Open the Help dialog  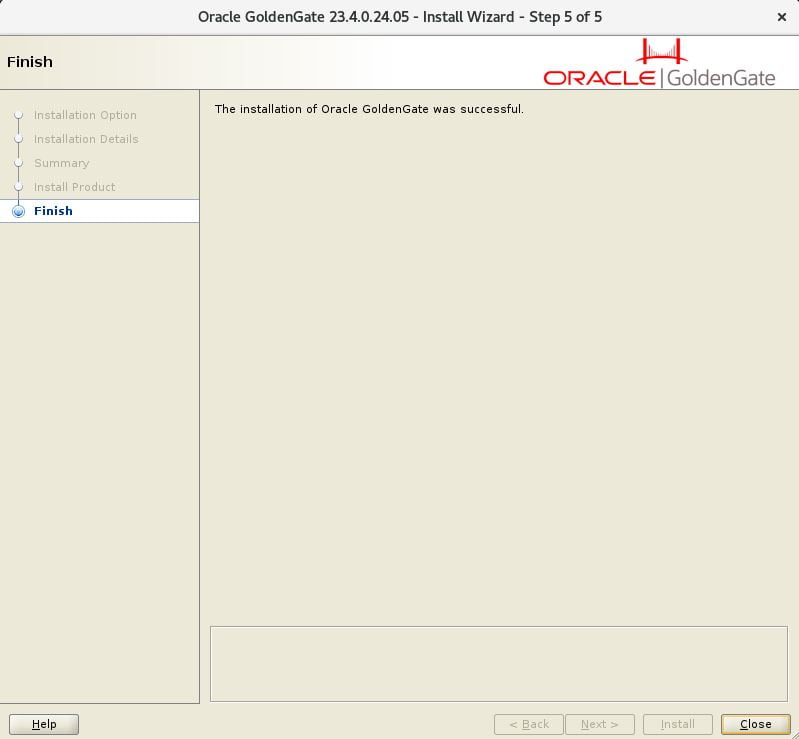44,724
